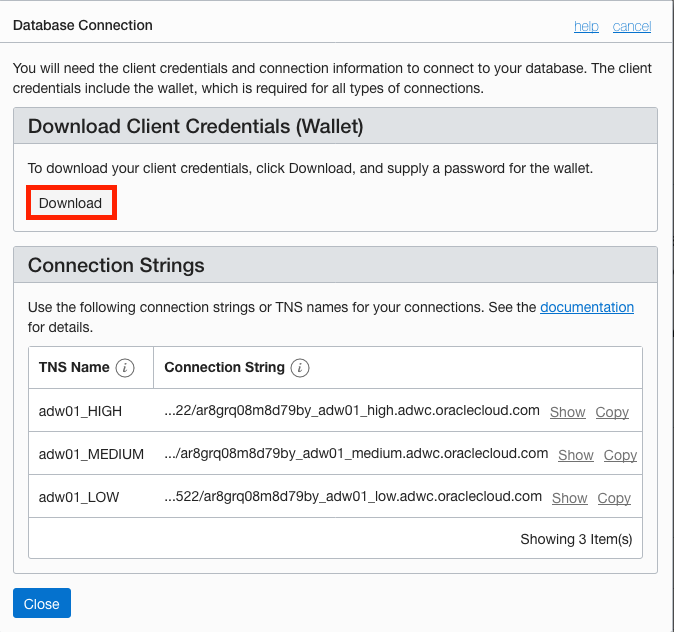Show the adw01_MEDIUM connection string
674x632 pixels.
576,455
